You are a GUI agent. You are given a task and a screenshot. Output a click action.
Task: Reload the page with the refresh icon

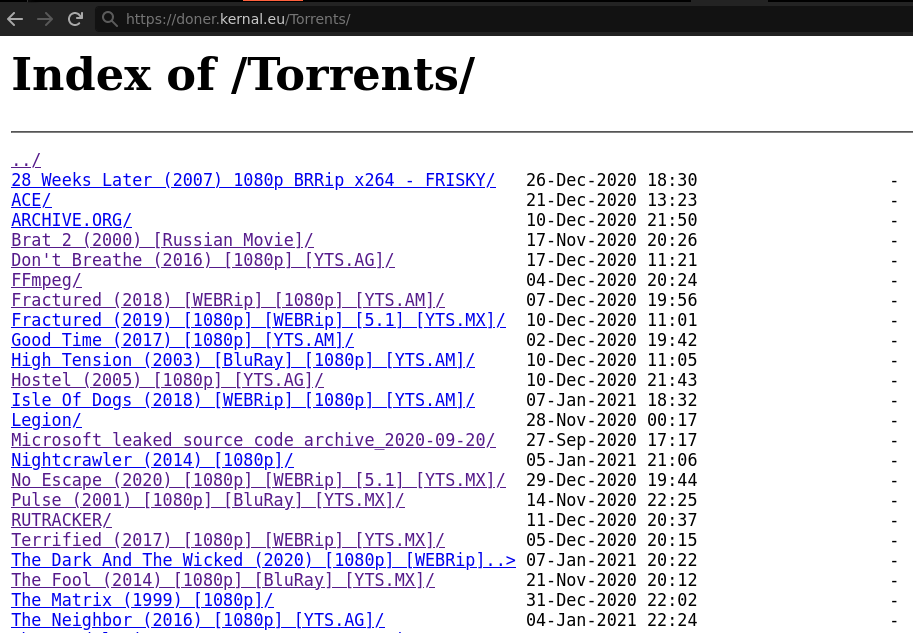(75, 19)
